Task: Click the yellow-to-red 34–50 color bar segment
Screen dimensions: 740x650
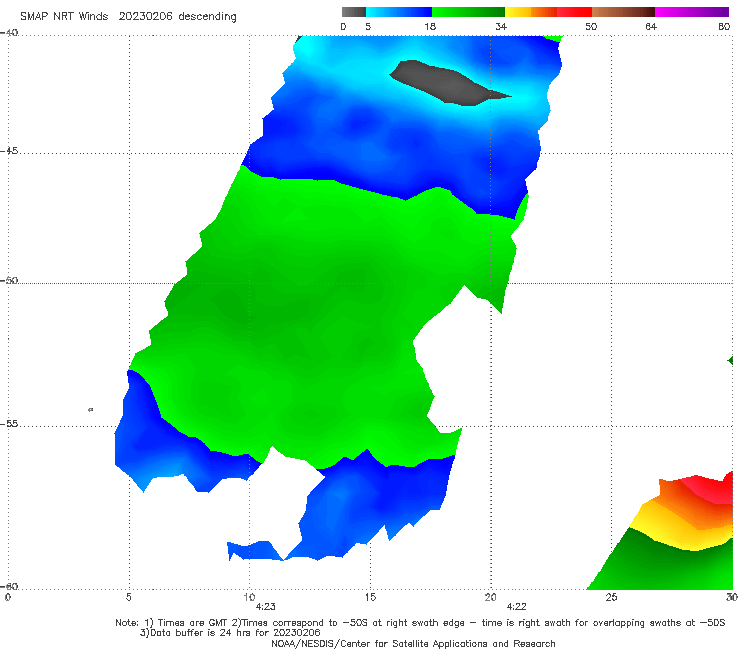Action: (x=548, y=12)
